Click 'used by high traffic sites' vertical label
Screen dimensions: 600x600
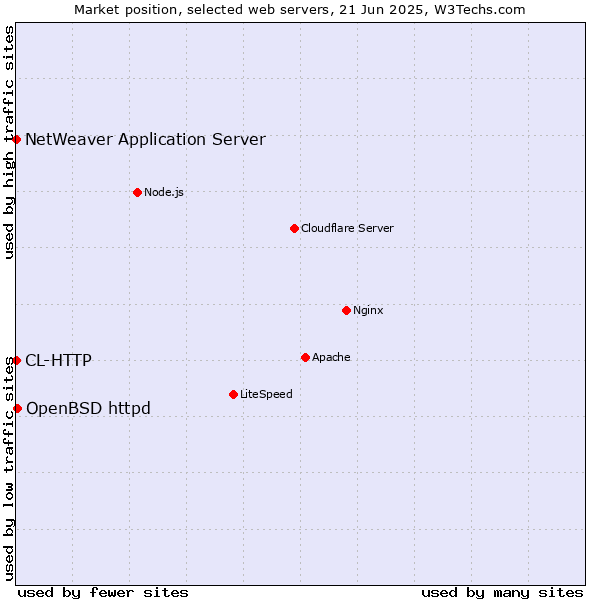(9, 142)
